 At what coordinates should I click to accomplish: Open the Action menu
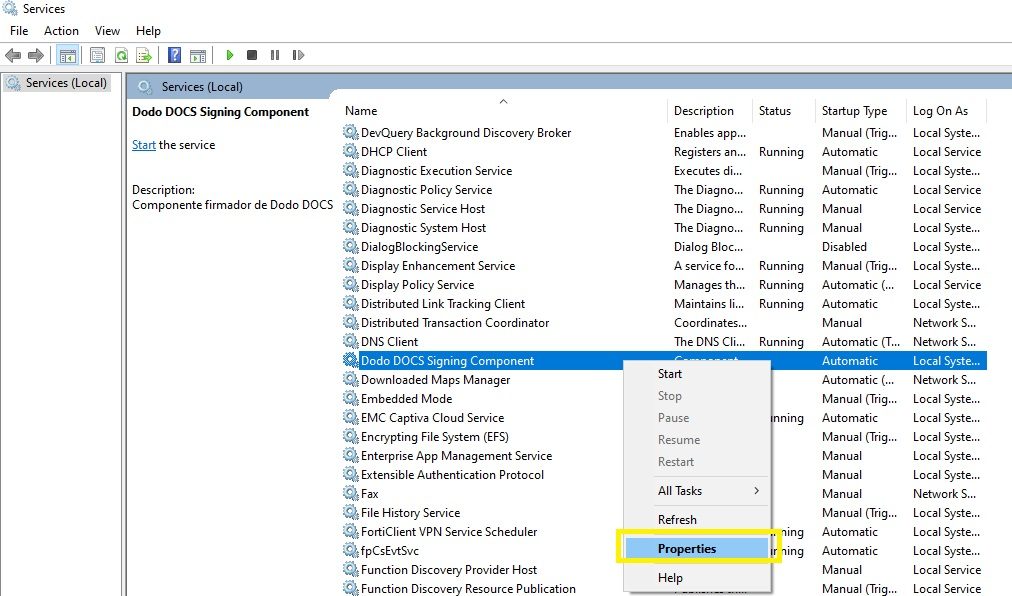pos(61,30)
